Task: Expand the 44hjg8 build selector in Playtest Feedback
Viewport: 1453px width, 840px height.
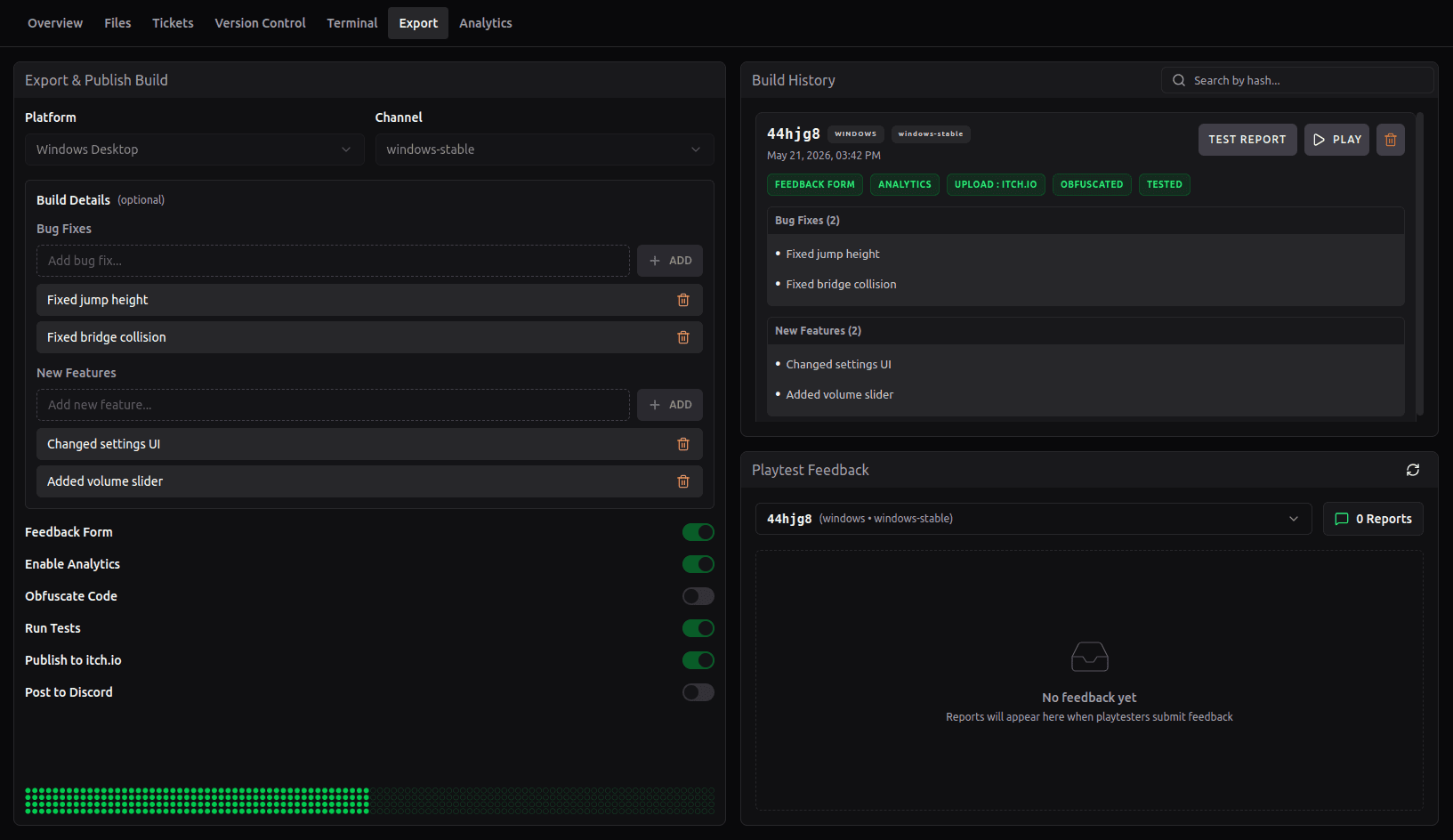Action: point(1033,519)
